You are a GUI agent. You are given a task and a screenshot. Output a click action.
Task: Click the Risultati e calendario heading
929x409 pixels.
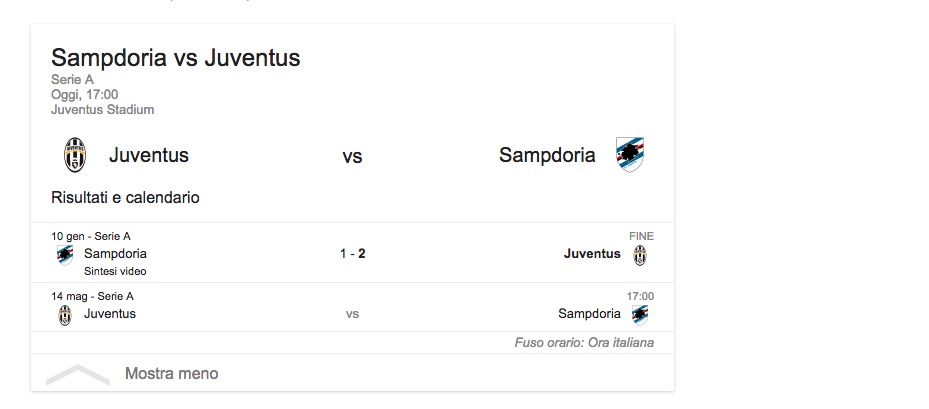pos(125,197)
